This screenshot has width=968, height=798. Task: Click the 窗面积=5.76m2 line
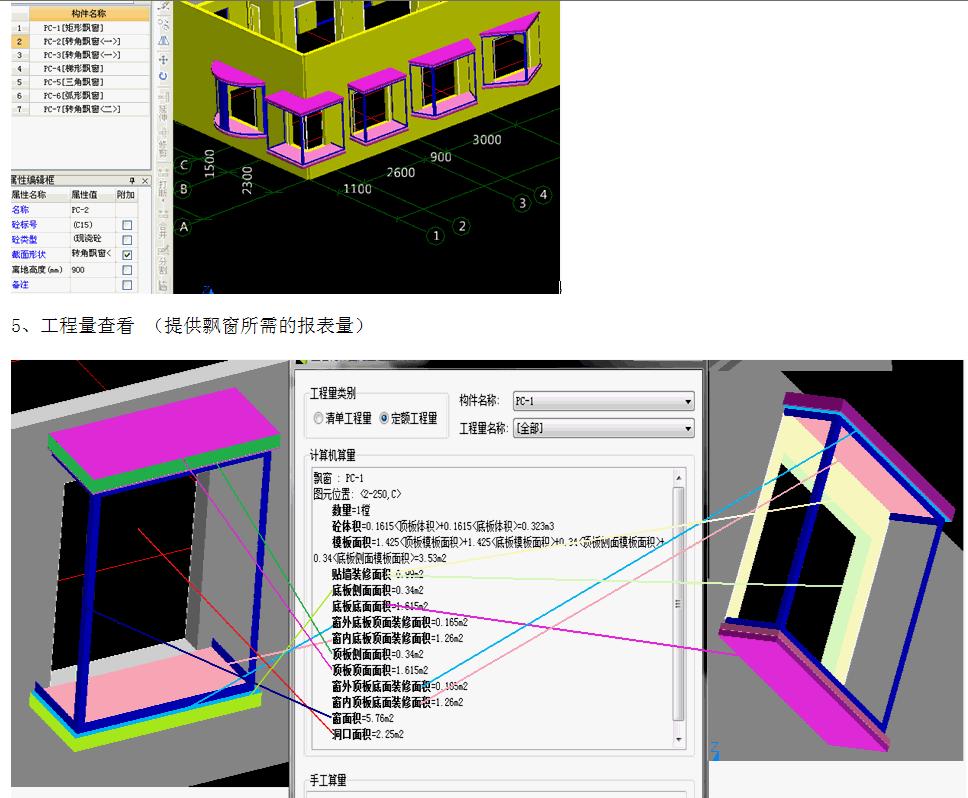(x=362, y=718)
